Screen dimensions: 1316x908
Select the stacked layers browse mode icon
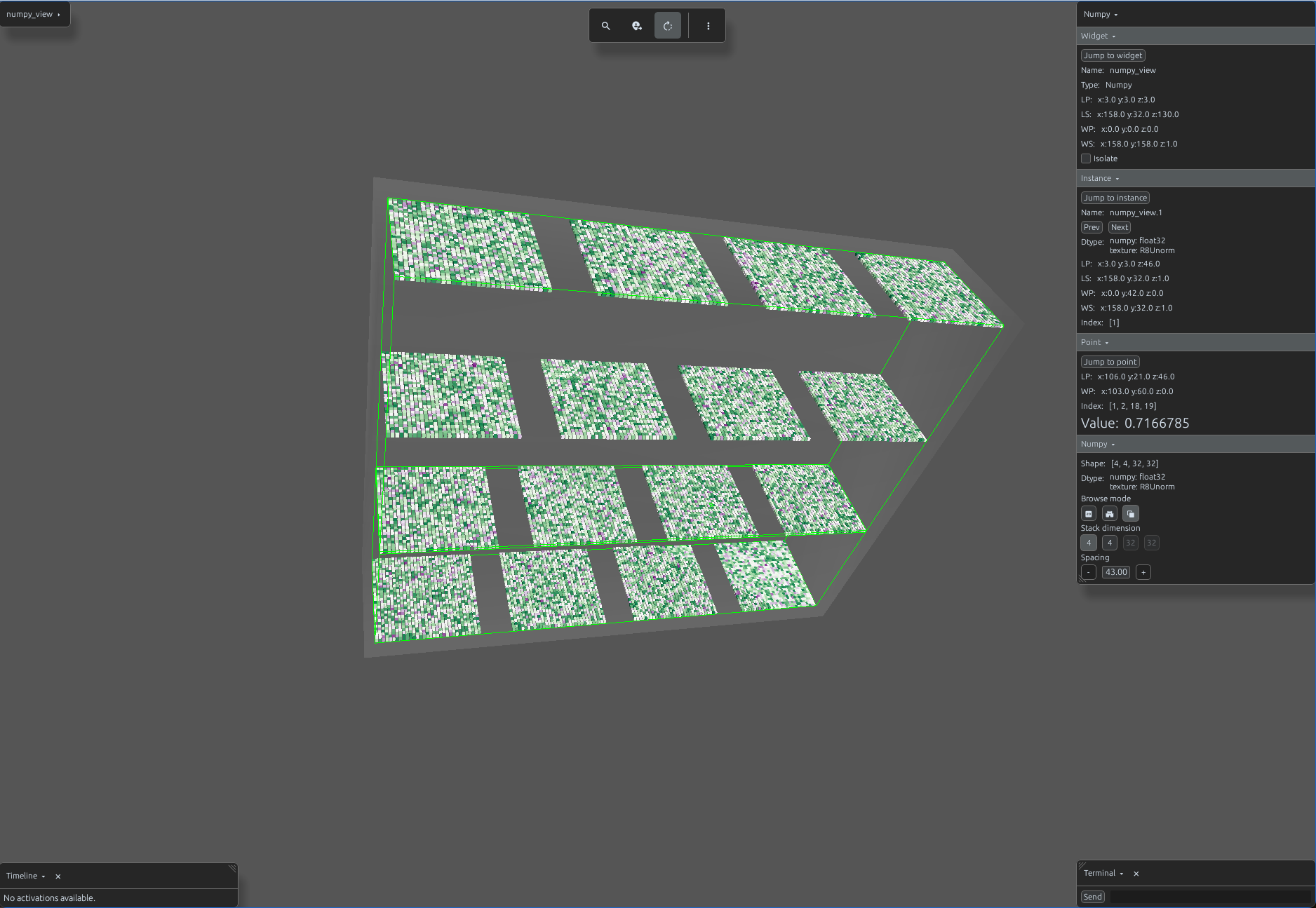point(1131,514)
